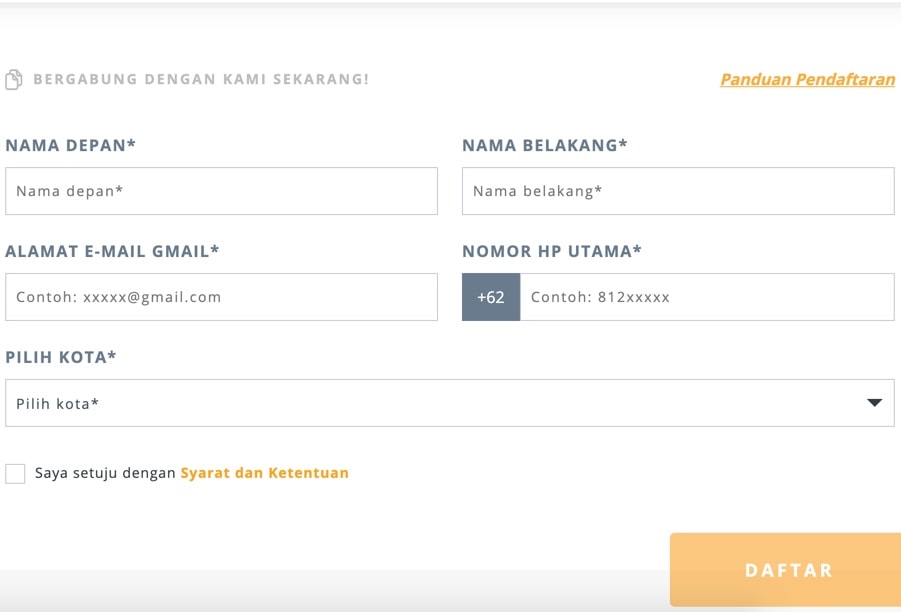Open the Syarat dan Ketentuan link
This screenshot has width=901, height=612.
tap(264, 473)
